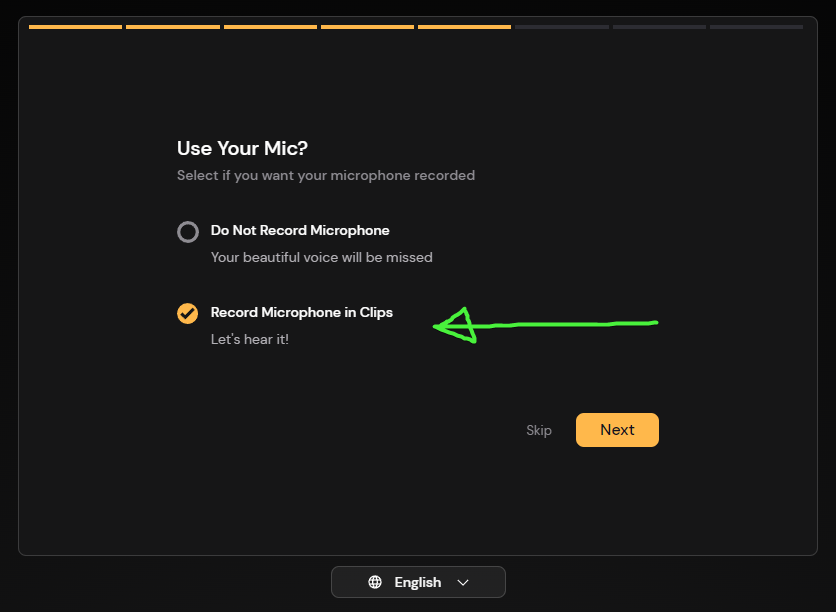
Task: Select the third progress step segment
Action: (x=270, y=27)
